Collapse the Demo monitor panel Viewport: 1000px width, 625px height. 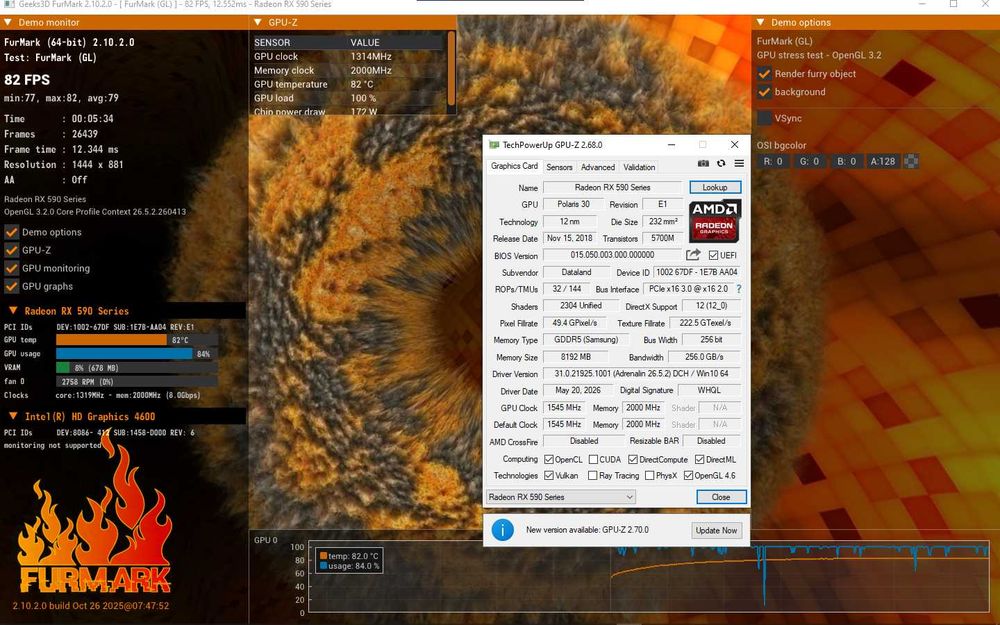click(8, 22)
